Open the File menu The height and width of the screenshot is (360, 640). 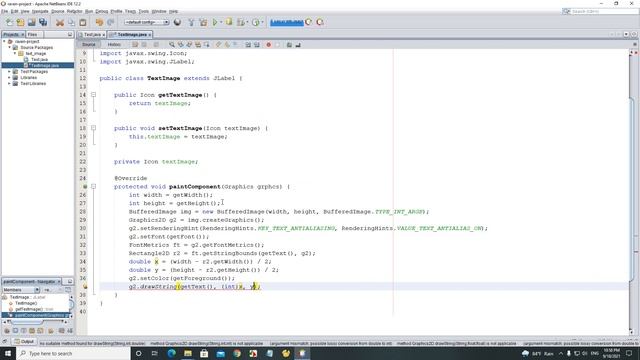pyautogui.click(x=4, y=11)
